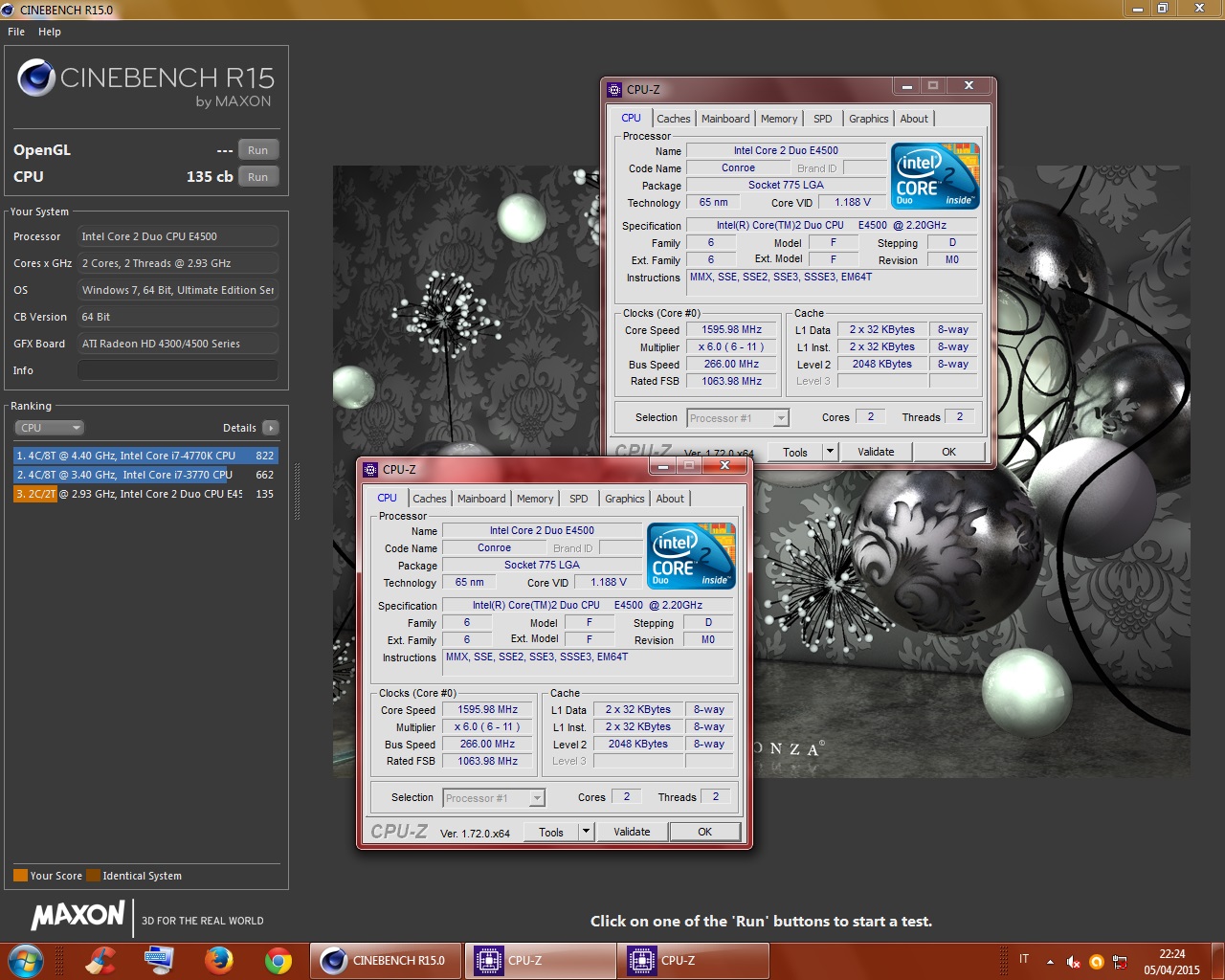Switch to CINEBENCH R15.0 taskbar button
The width and height of the screenshot is (1225, 980).
click(387, 960)
